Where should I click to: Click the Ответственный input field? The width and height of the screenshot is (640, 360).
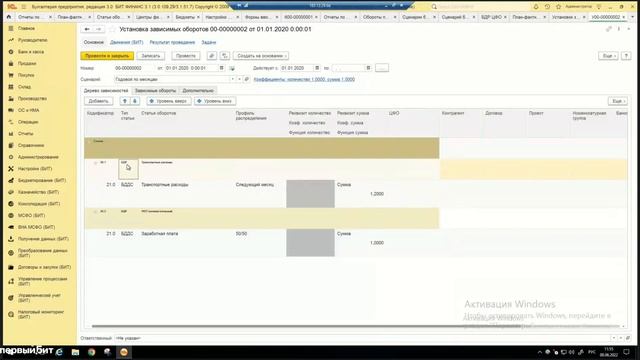tap(362, 338)
